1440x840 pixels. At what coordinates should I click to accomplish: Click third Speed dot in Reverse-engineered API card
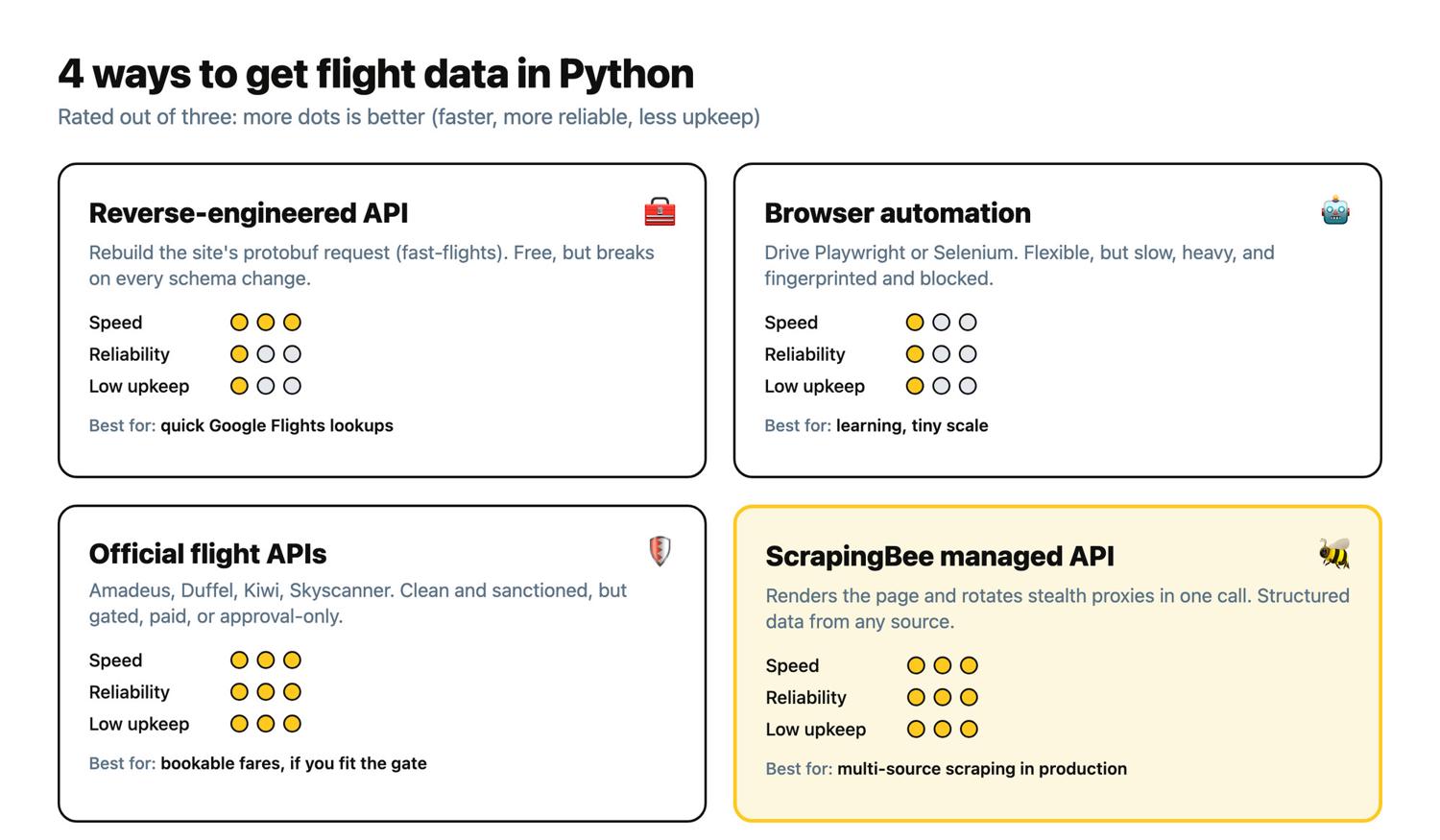[x=293, y=323]
